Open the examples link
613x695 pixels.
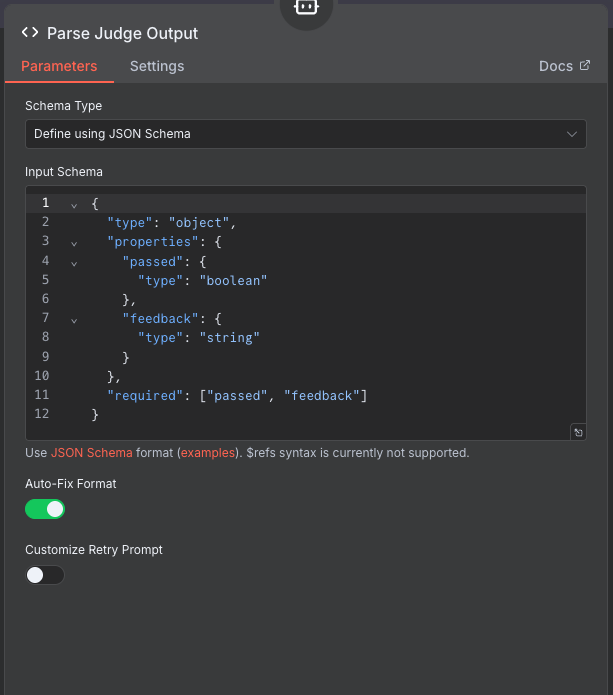coord(208,453)
